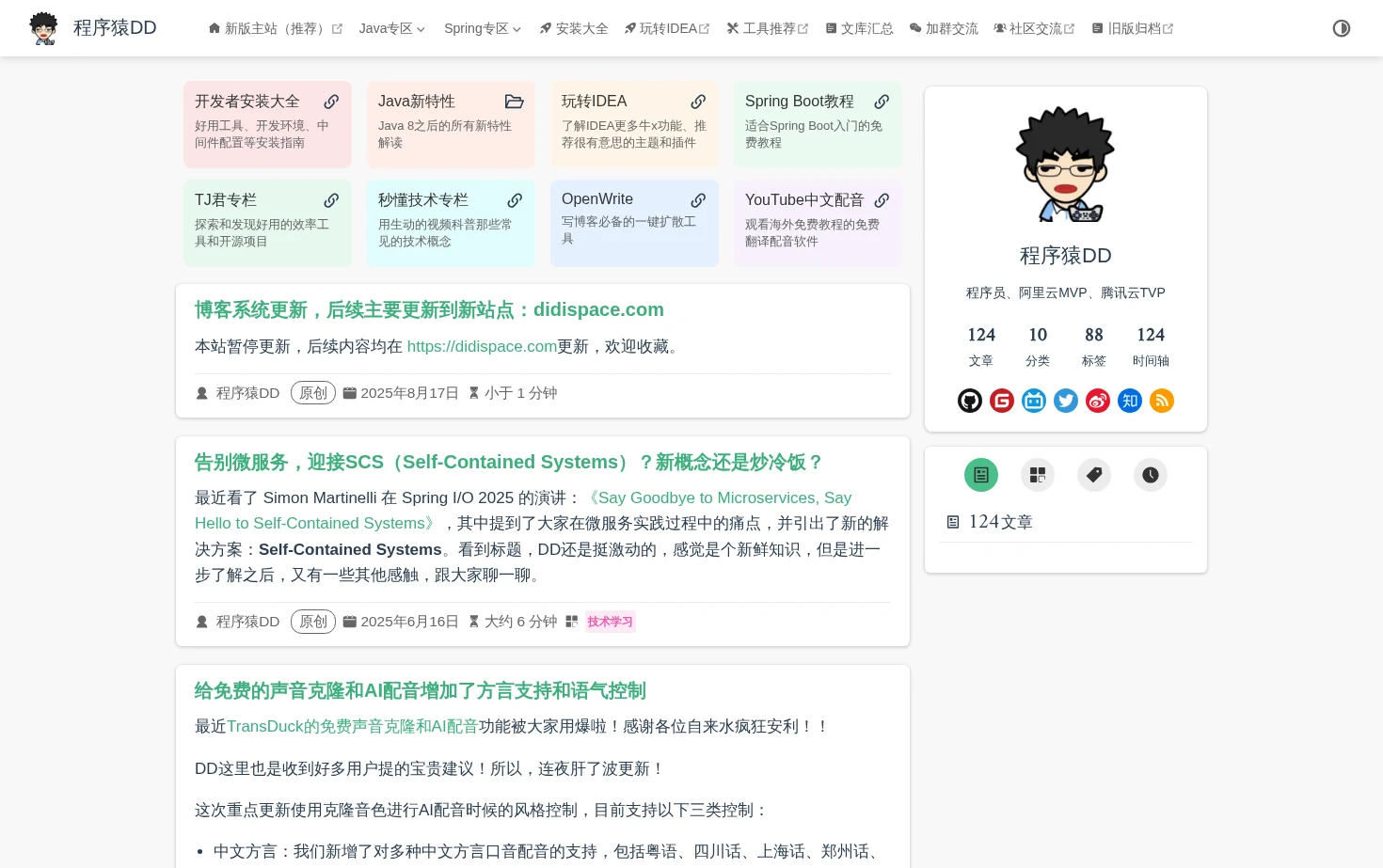This screenshot has height=868, width=1383.
Task: Click the link icon on Spring Boot教程 card
Action: 882,102
